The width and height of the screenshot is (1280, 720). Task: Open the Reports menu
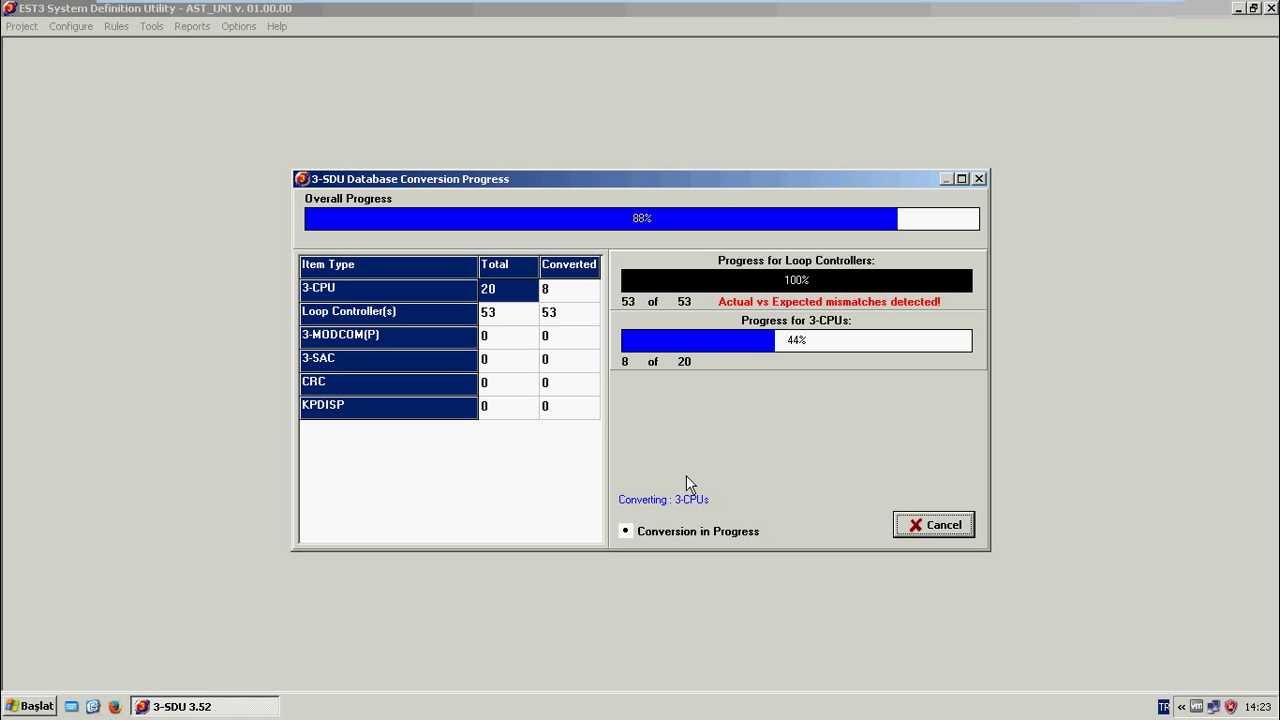click(x=192, y=26)
